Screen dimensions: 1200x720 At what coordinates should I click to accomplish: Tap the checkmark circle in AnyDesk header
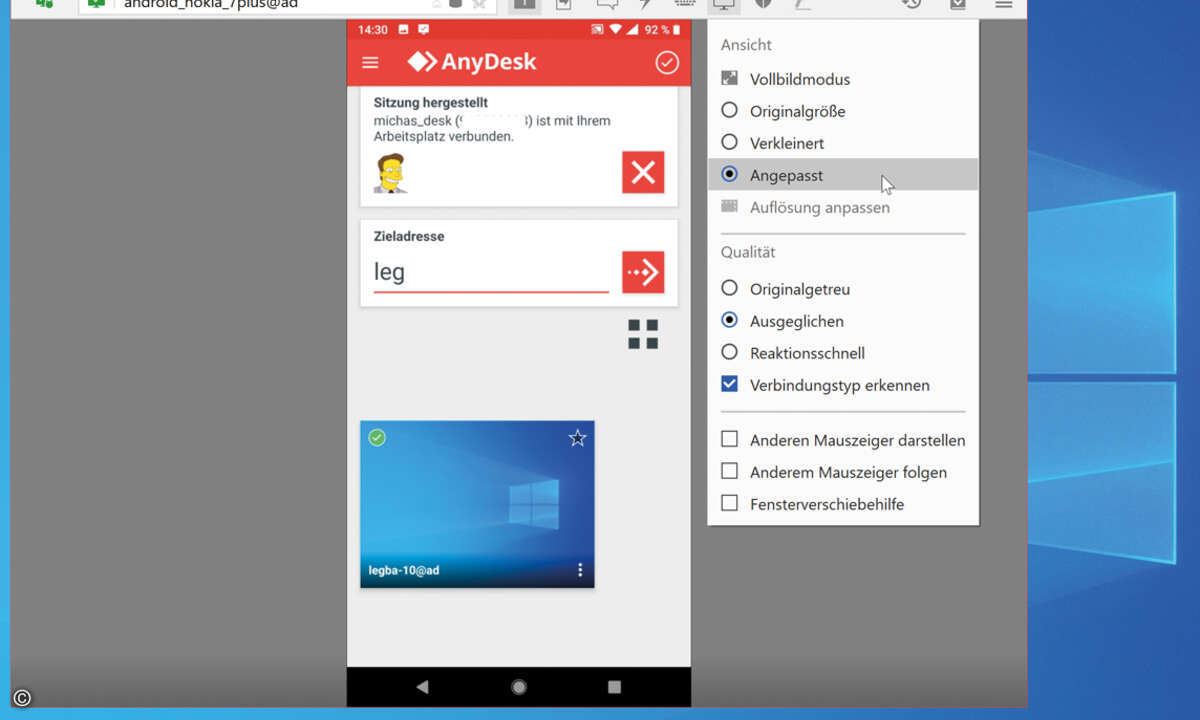[667, 63]
